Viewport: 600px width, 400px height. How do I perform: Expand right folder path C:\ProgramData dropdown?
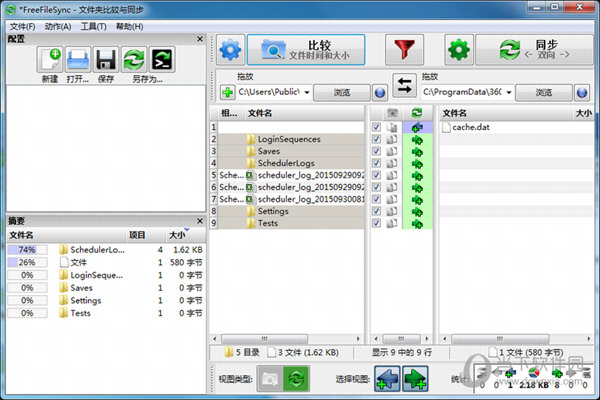[509, 93]
